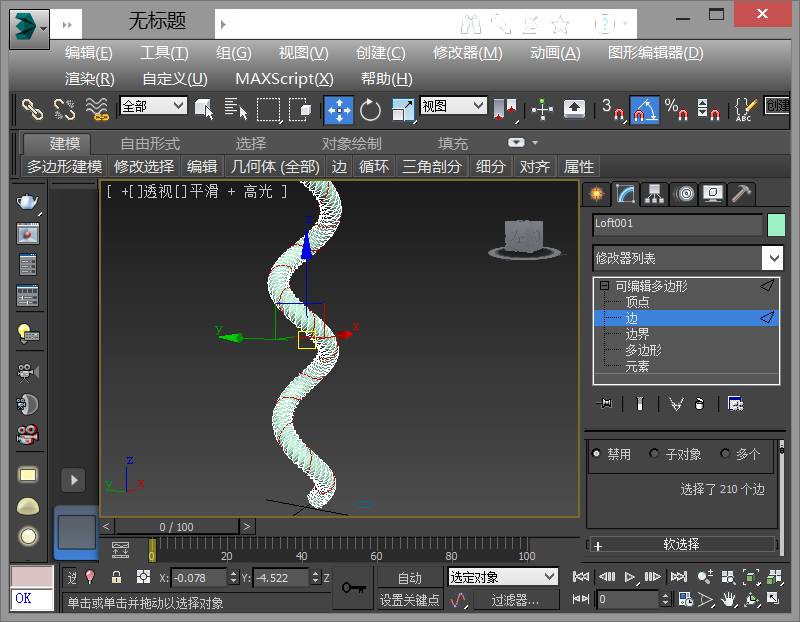Toggle 自动 auto key mode

tap(409, 578)
